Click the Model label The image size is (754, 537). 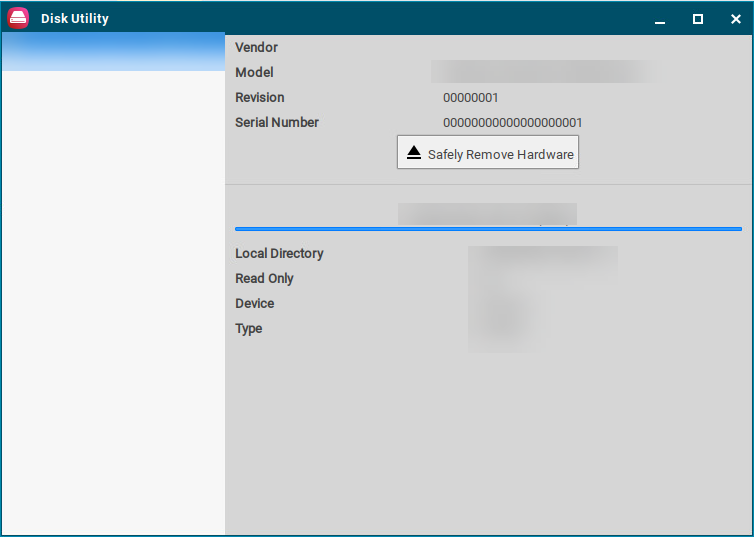click(254, 73)
